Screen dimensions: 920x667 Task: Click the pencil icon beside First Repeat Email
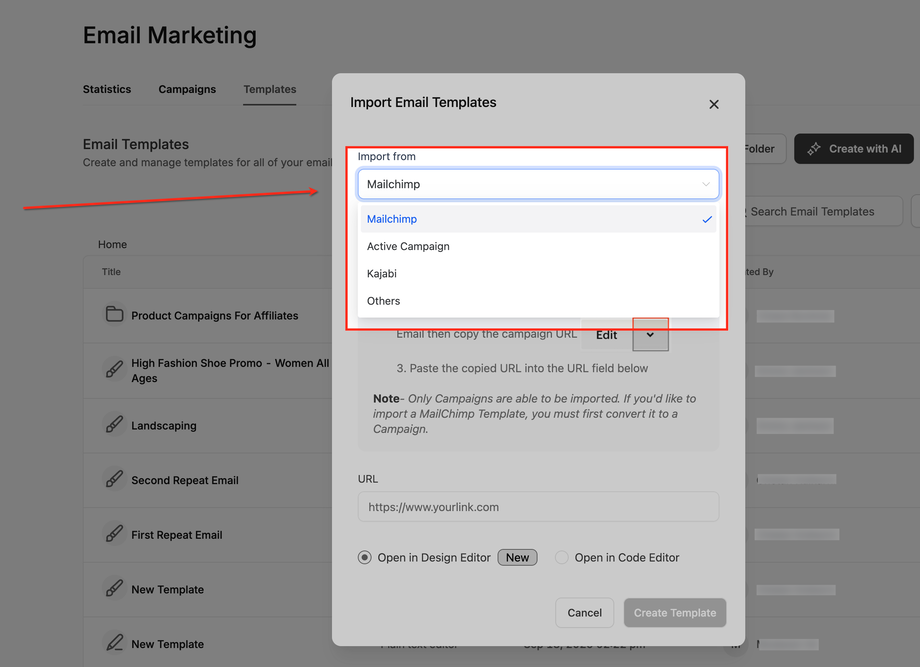[x=114, y=535]
